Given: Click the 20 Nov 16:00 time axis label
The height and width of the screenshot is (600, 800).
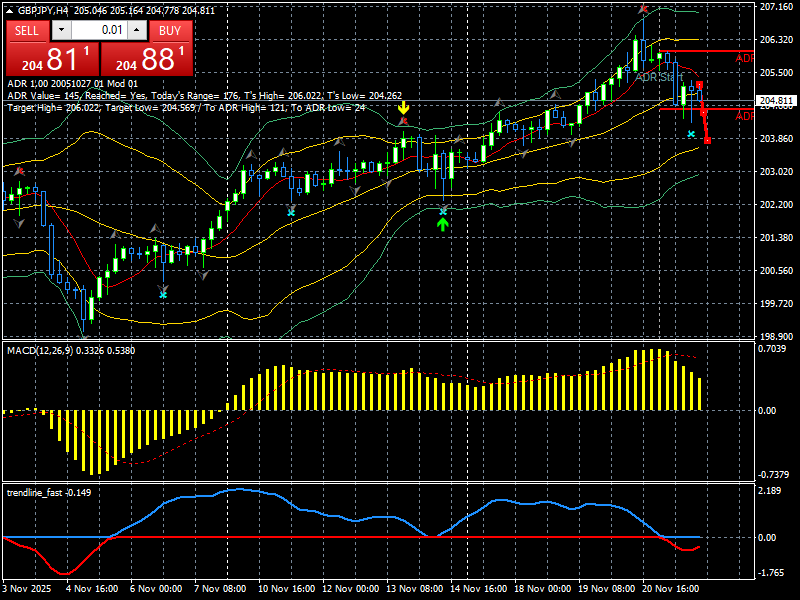Looking at the screenshot, I should click(670, 588).
